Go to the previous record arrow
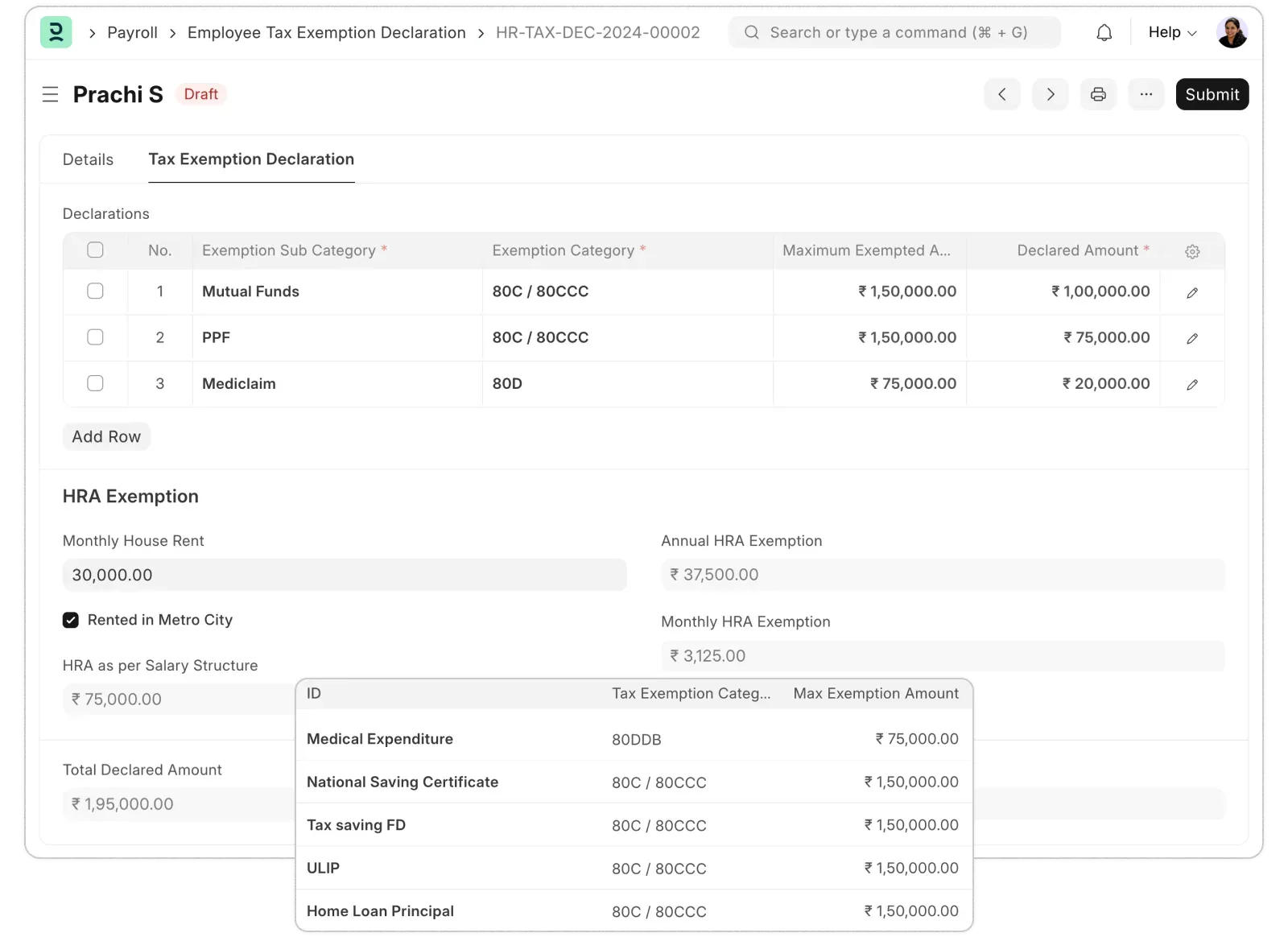Viewport: 1288px width, 937px height. click(x=1002, y=94)
